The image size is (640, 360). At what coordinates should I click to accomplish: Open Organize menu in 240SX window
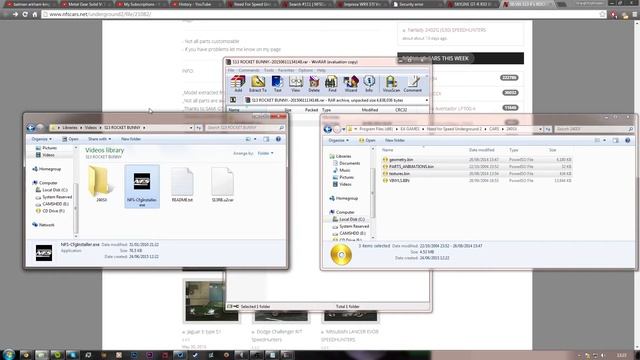338,140
